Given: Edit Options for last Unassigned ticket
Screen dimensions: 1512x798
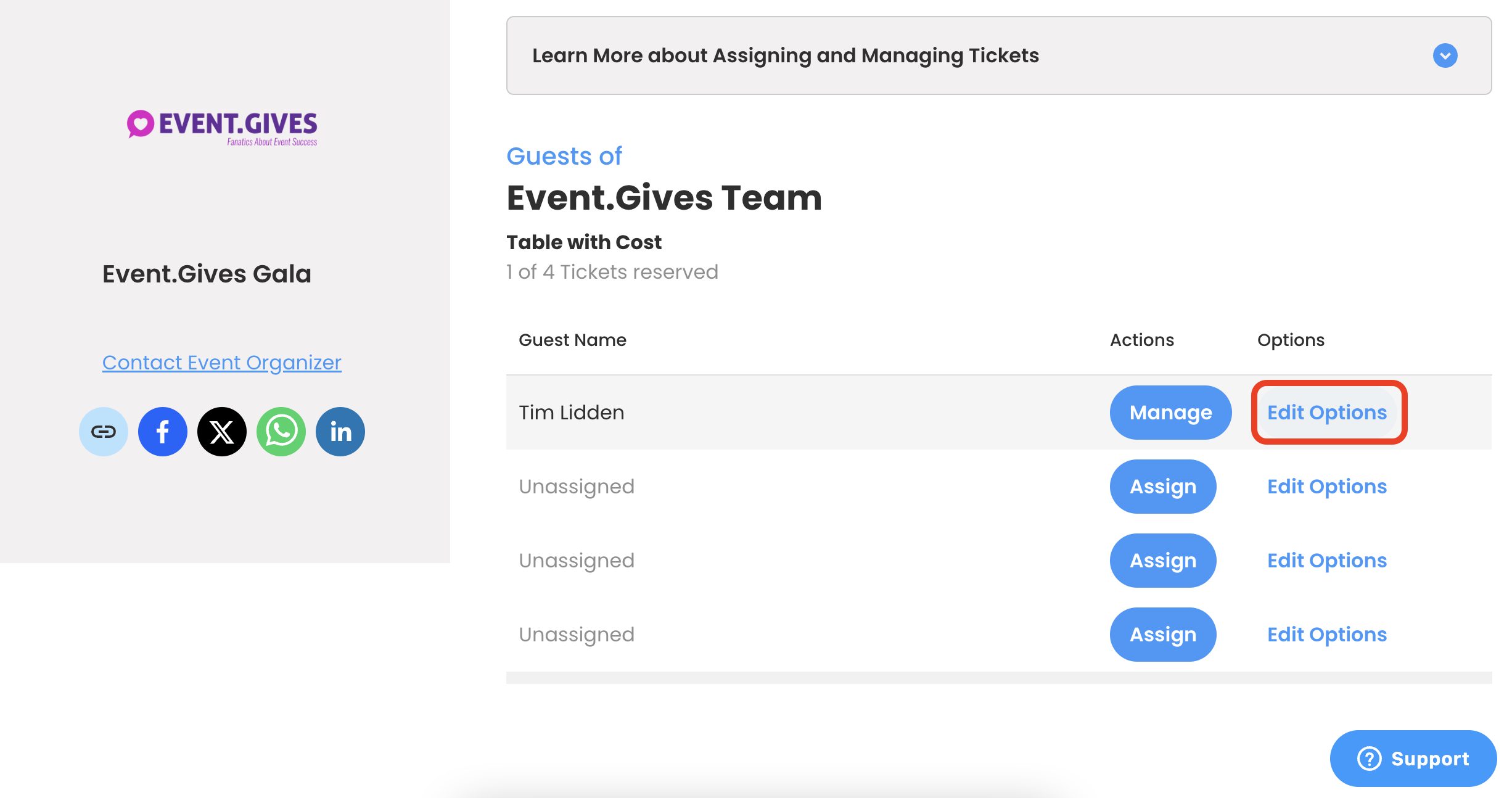Looking at the screenshot, I should 1327,635.
